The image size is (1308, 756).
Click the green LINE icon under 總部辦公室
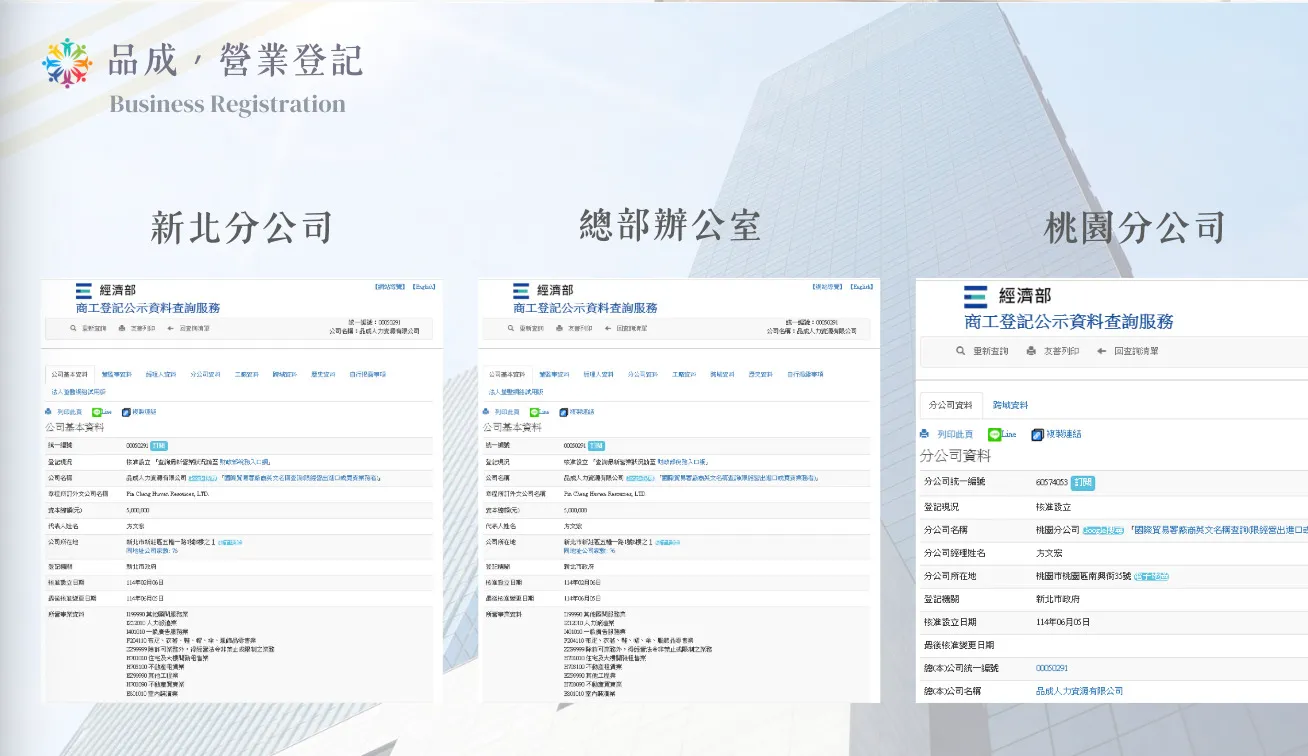[534, 411]
